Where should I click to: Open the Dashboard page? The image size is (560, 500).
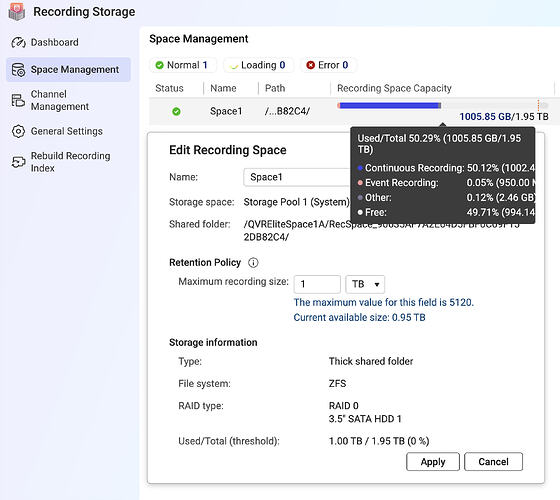[55, 42]
